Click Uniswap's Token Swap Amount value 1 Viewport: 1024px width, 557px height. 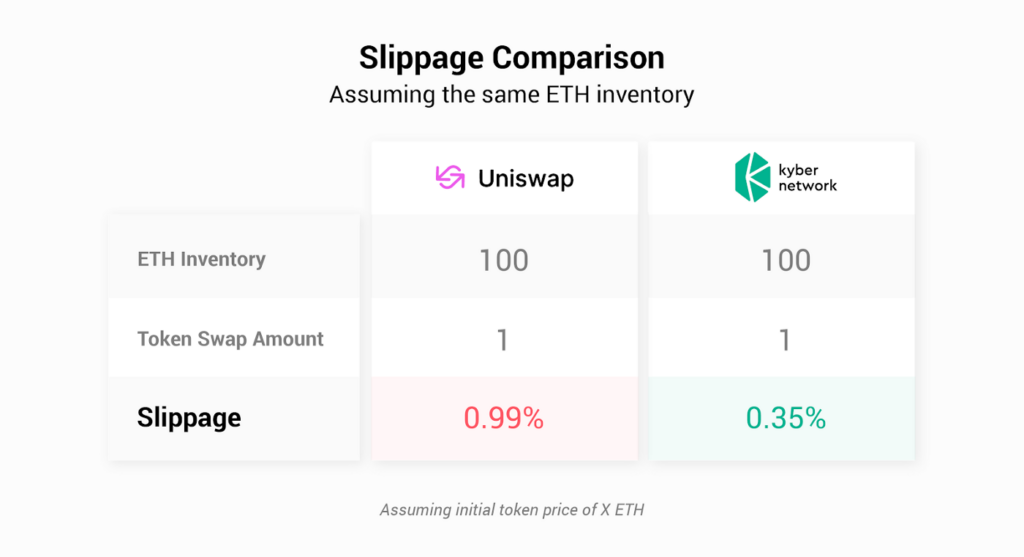coord(503,340)
